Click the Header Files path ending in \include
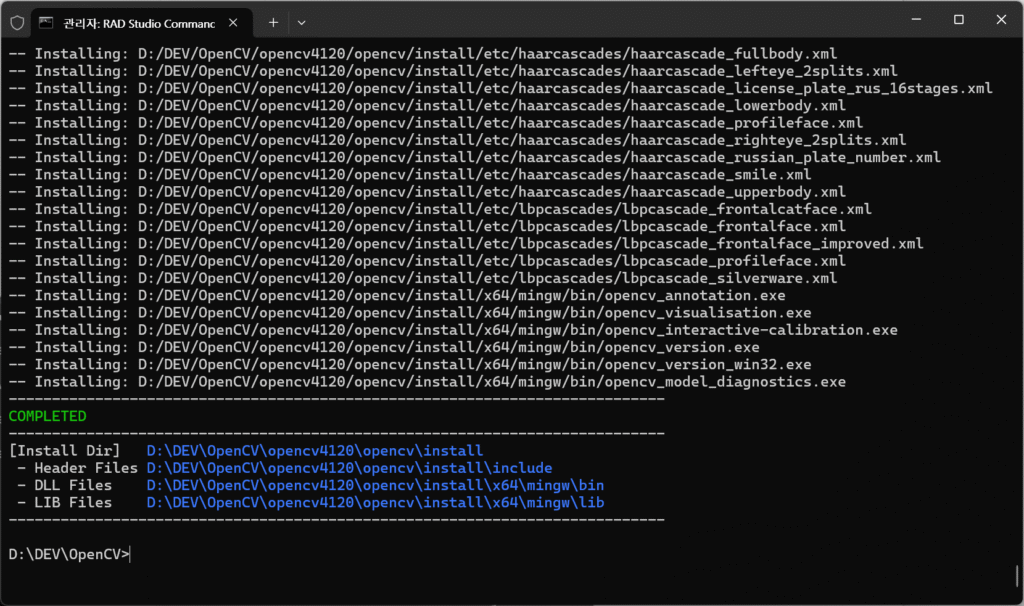The width and height of the screenshot is (1024, 606). coord(349,468)
